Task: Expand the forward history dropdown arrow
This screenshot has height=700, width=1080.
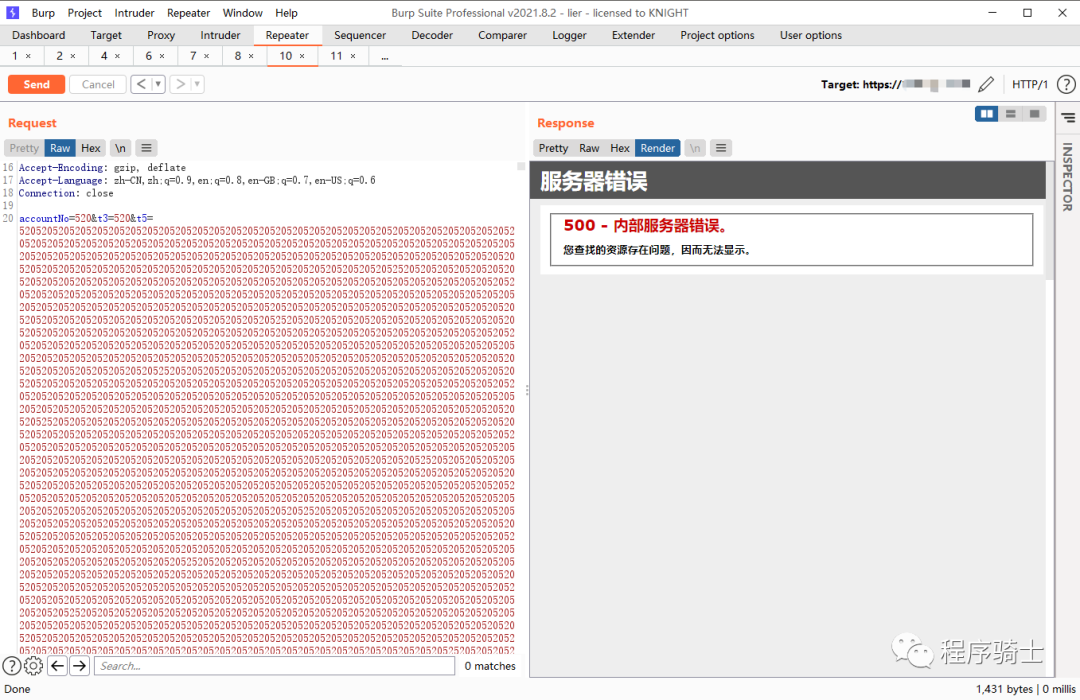Action: click(197, 85)
